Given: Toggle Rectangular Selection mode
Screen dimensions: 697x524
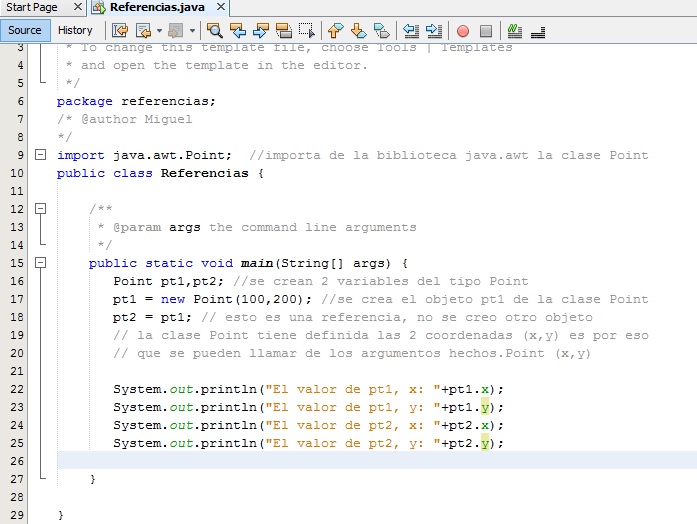Looking at the screenshot, I should [307, 30].
